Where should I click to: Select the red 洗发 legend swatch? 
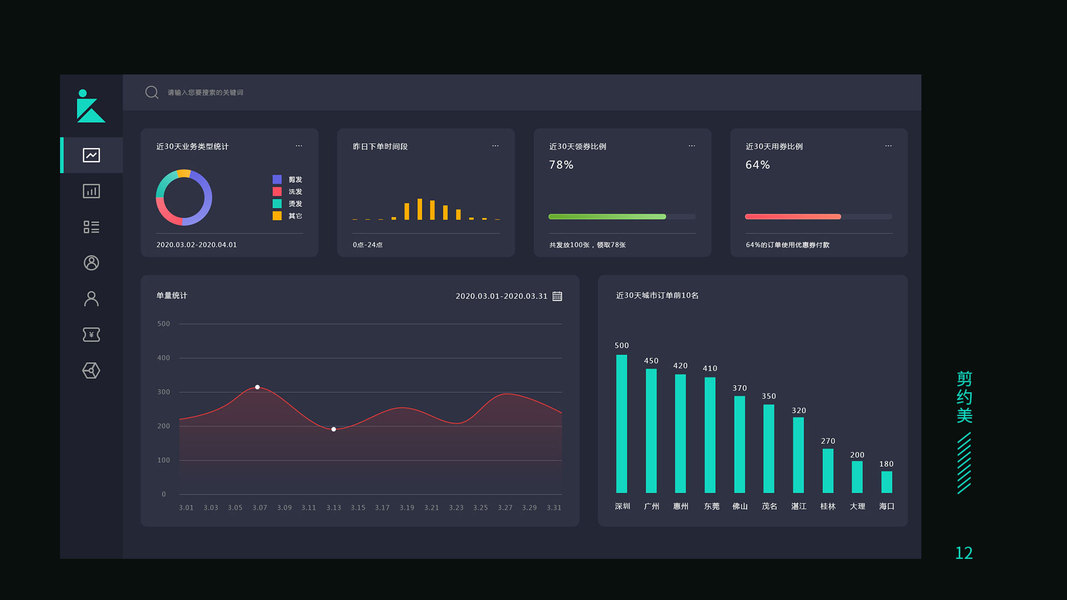click(277, 192)
